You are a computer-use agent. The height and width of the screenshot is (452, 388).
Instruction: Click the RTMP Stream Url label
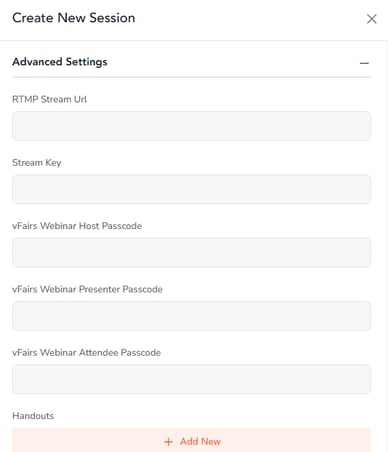[x=49, y=99]
